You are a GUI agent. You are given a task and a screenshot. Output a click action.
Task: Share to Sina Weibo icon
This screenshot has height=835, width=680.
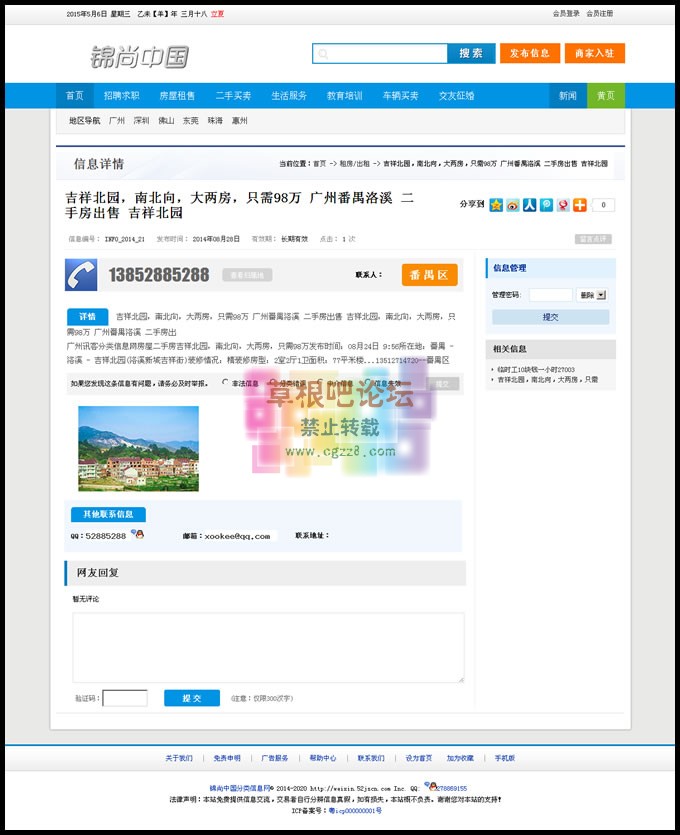click(513, 205)
